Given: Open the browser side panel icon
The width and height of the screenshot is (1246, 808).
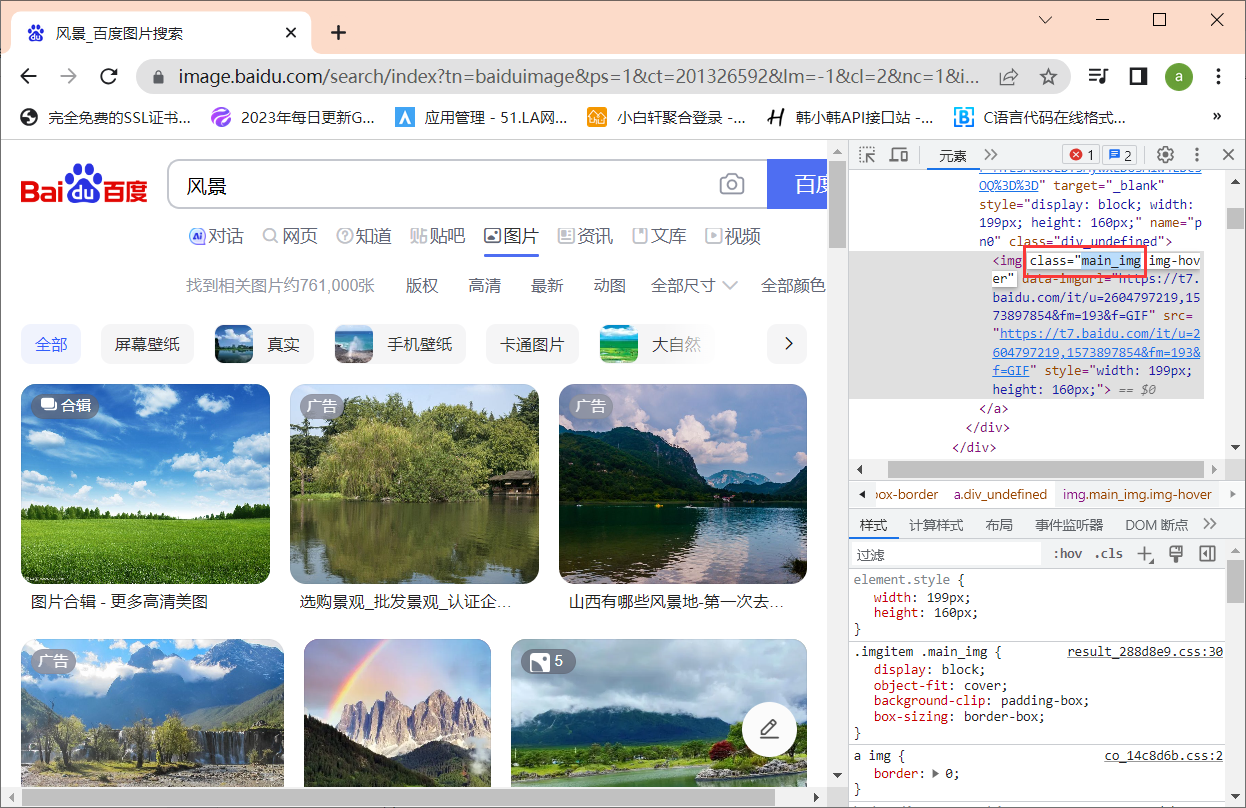Looking at the screenshot, I should [x=1138, y=77].
